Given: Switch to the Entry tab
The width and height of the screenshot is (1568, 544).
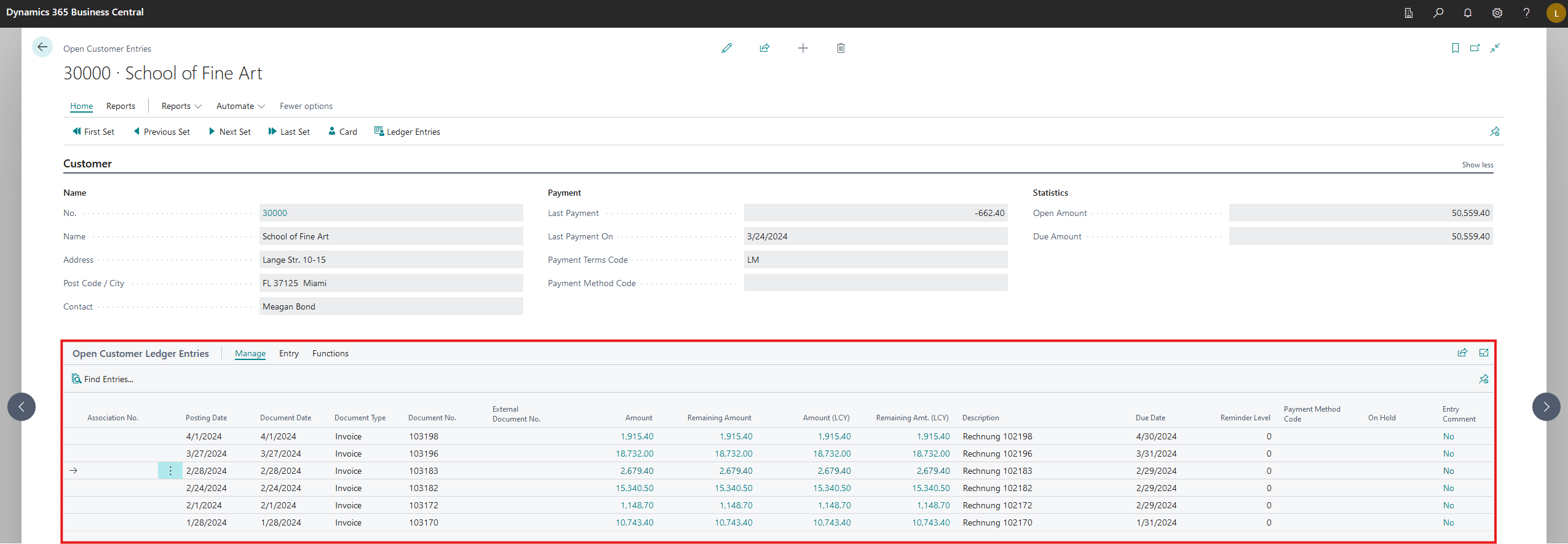Looking at the screenshot, I should coord(288,353).
